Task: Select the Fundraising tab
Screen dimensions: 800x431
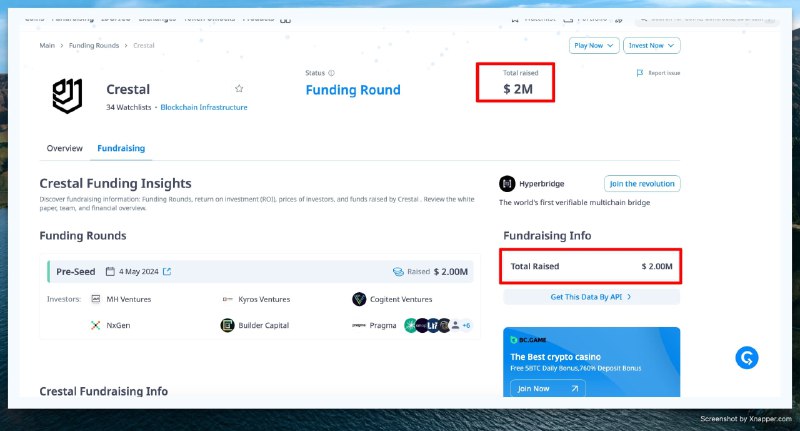Action: point(121,148)
